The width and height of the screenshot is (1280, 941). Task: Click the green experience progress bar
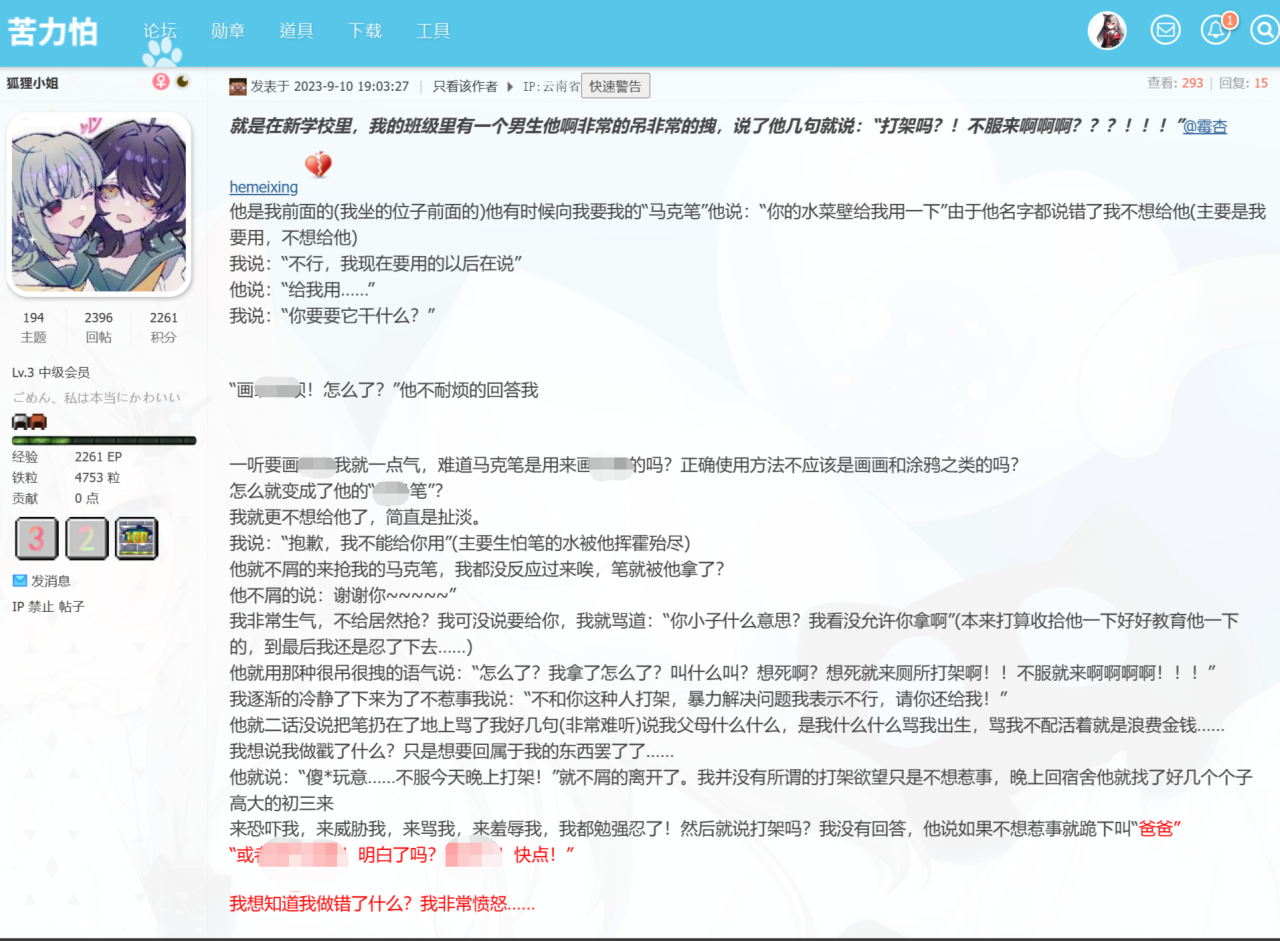click(104, 440)
